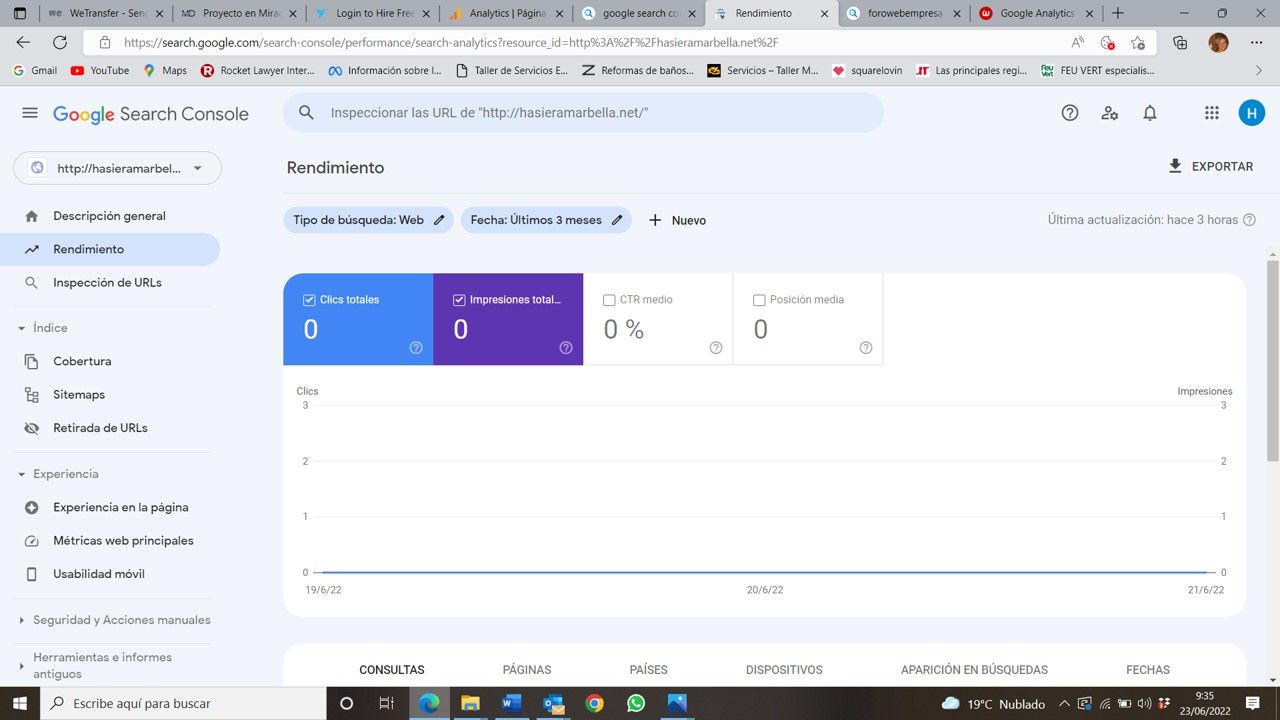Click the EXPORTAR button
The width and height of the screenshot is (1280, 720).
[1210, 166]
